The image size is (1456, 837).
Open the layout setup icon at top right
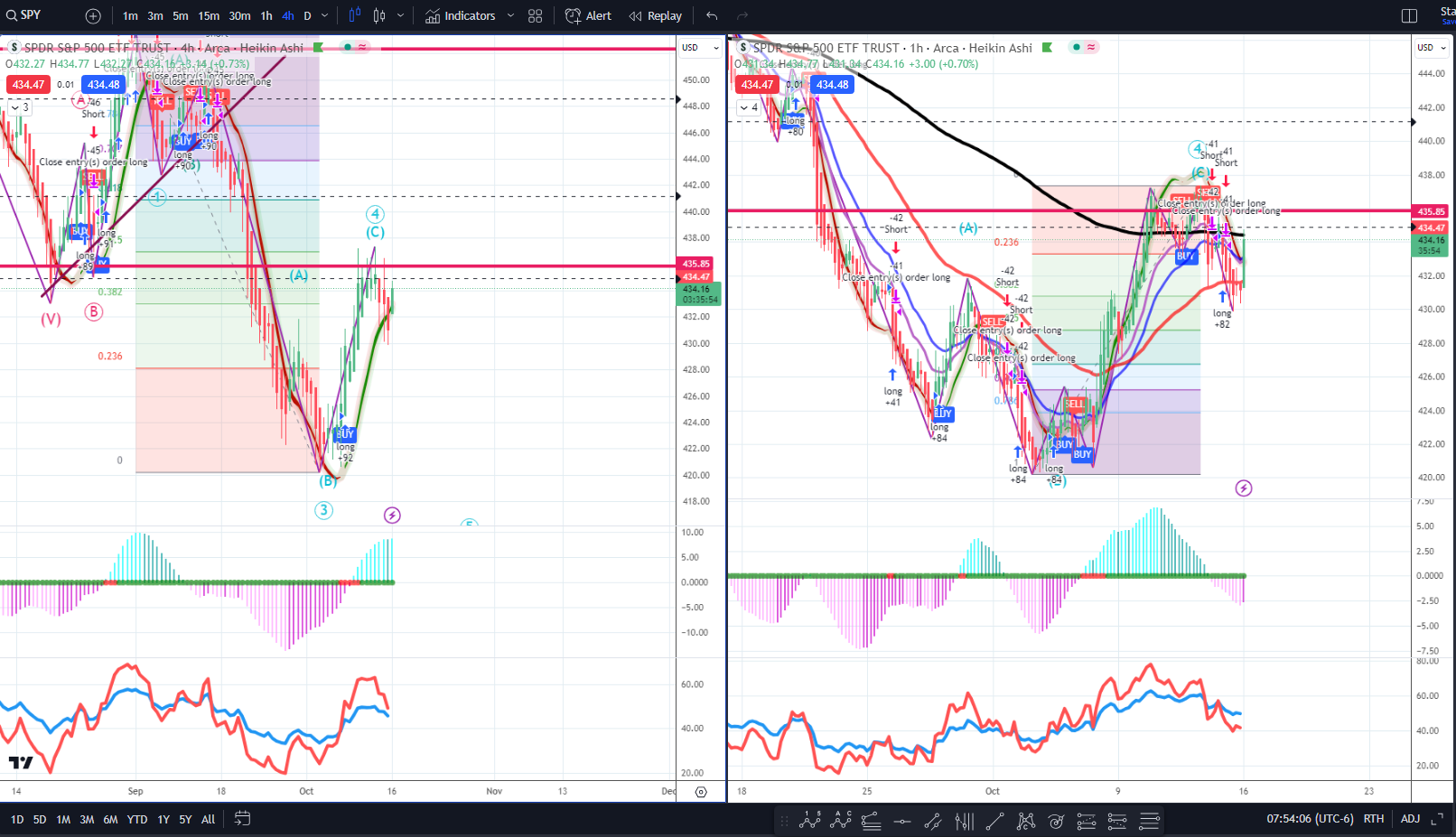click(x=1409, y=15)
